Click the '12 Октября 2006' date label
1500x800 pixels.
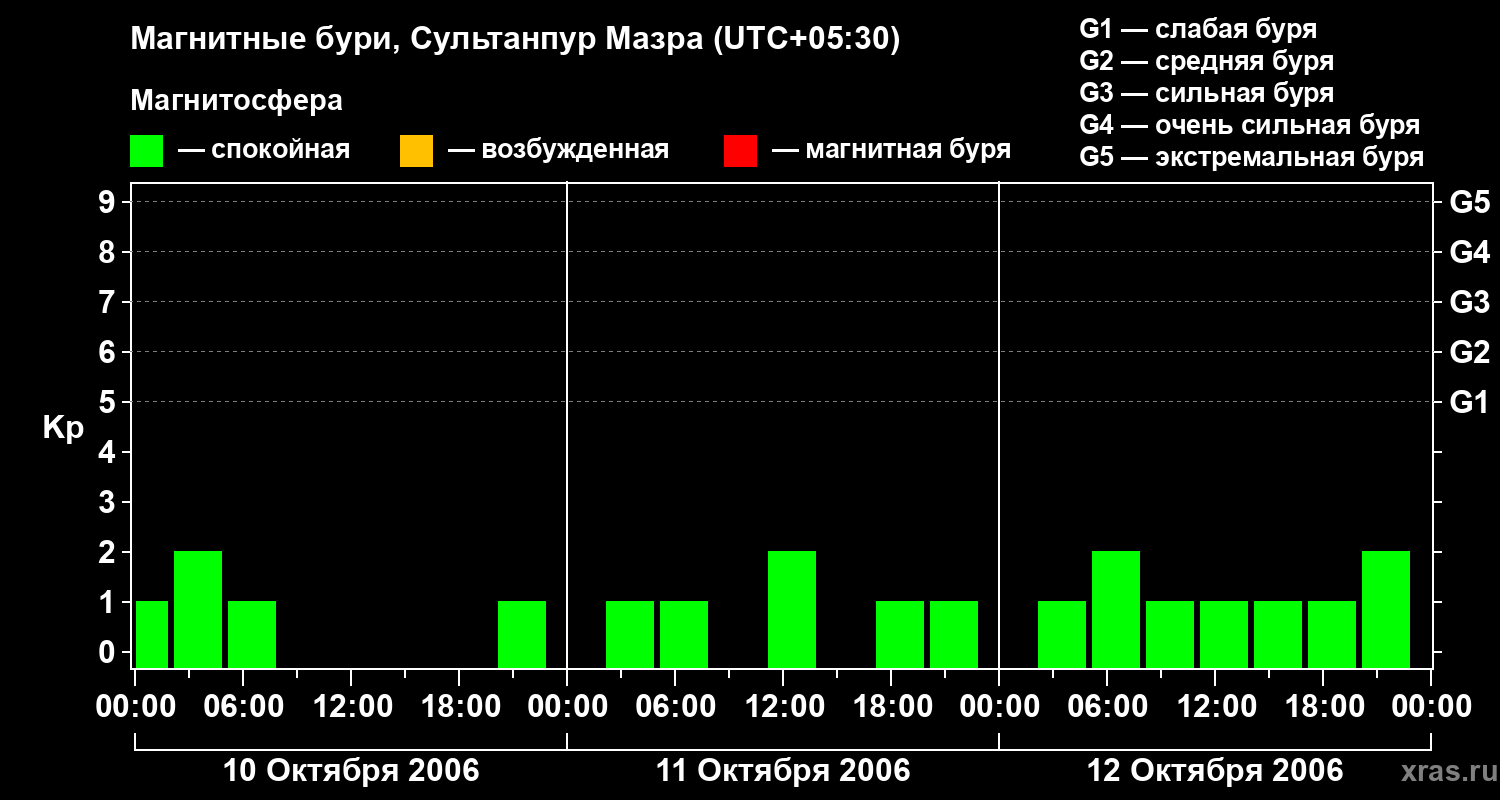pyautogui.click(x=1215, y=771)
